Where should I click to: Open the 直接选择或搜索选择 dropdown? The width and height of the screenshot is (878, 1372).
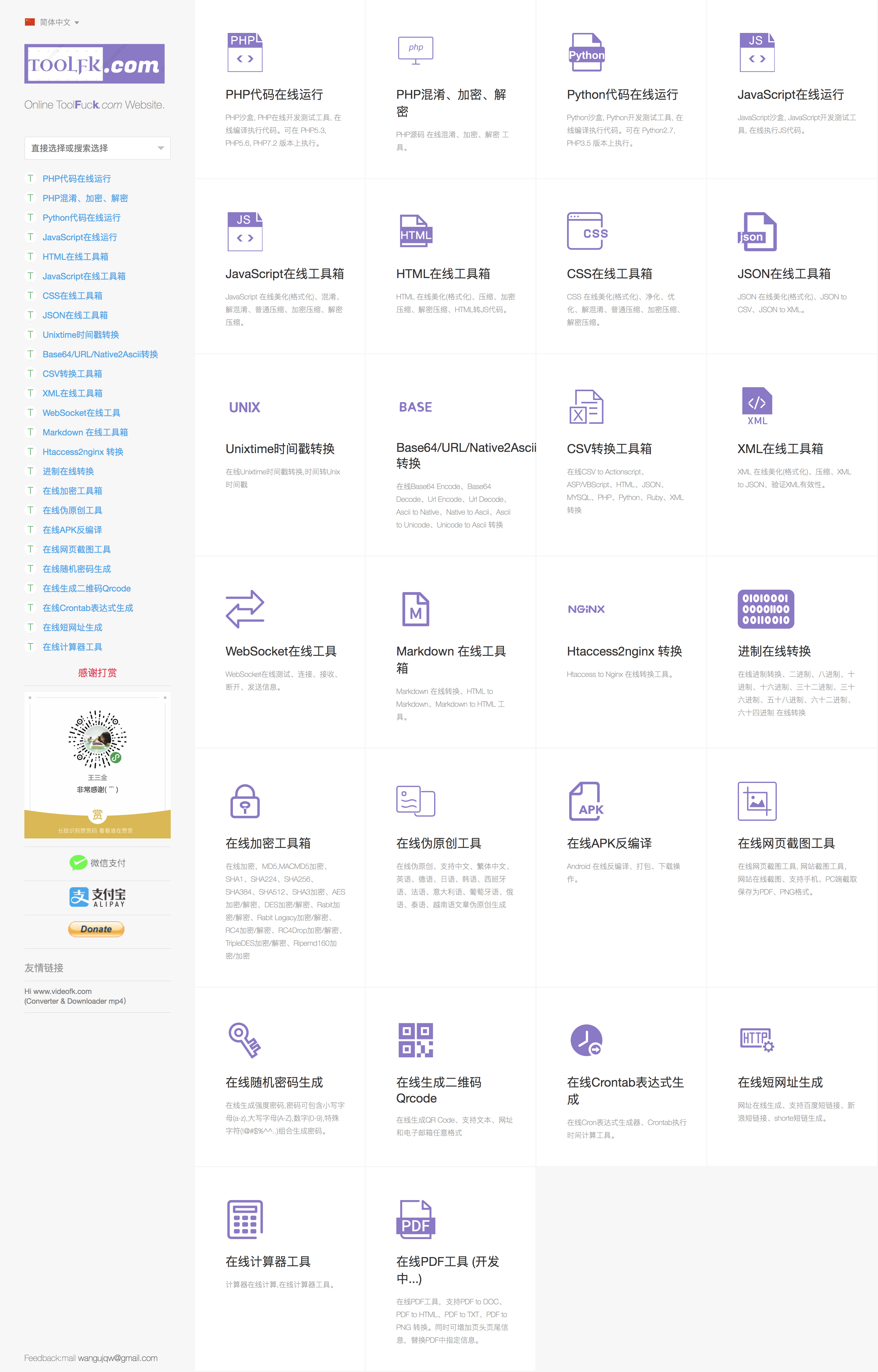pyautogui.click(x=97, y=148)
